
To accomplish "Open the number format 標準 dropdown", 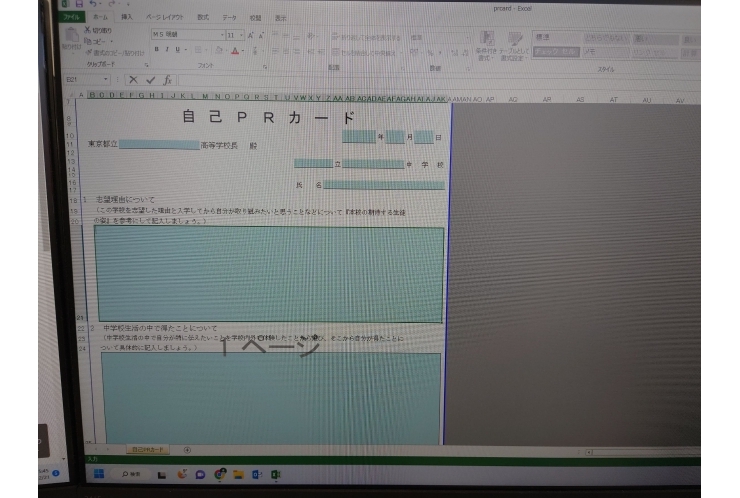I will coord(467,38).
